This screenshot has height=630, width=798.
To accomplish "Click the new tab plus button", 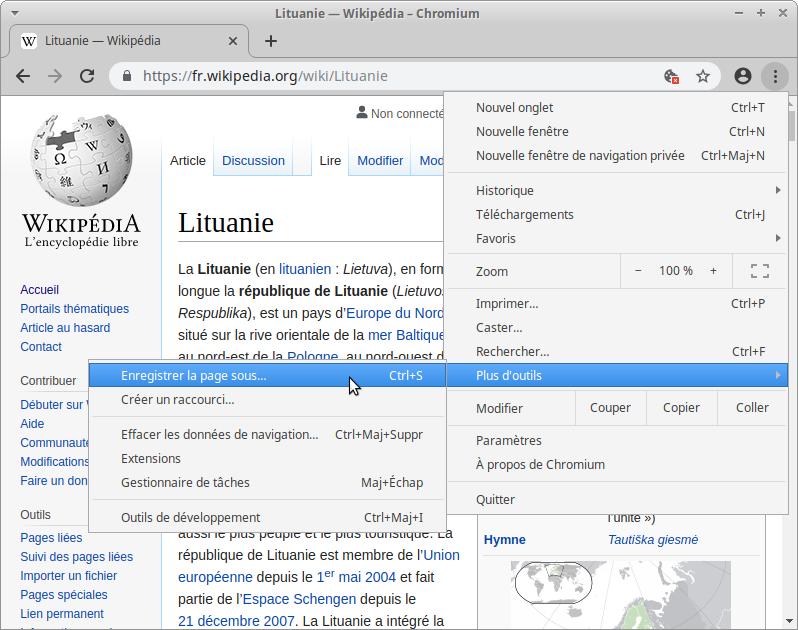I will pos(270,41).
